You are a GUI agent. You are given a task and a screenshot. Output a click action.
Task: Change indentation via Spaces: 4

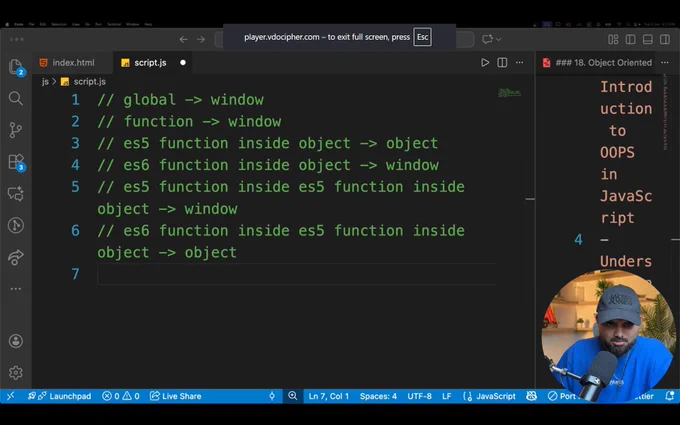378,396
